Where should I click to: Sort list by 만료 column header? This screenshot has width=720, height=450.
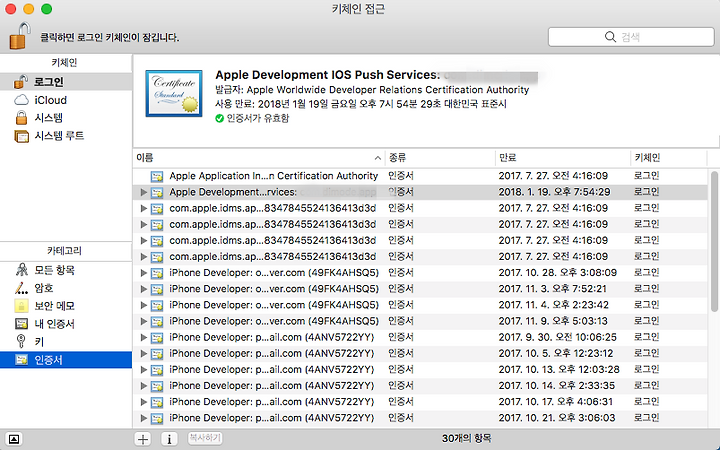[x=563, y=158]
